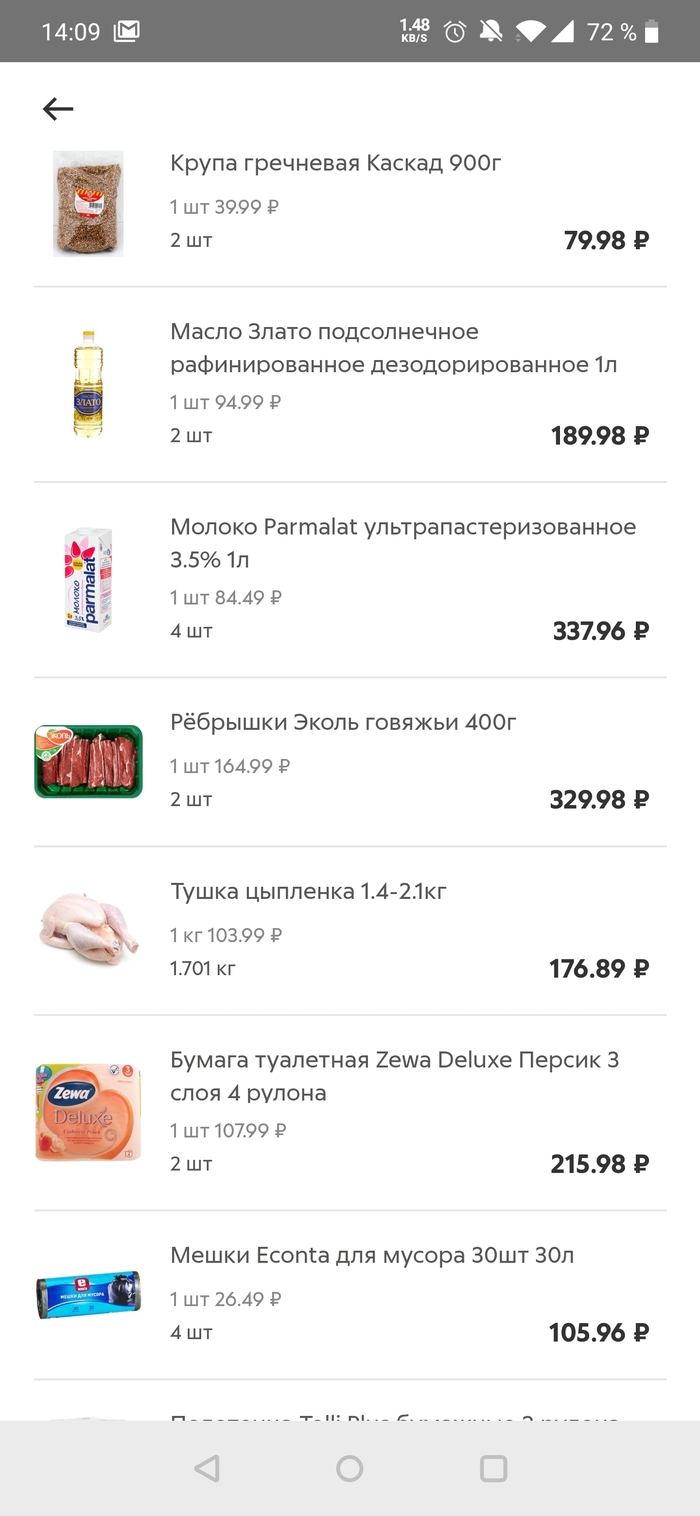700x1516 pixels.
Task: Tap the back arrow at top
Action: click(58, 109)
